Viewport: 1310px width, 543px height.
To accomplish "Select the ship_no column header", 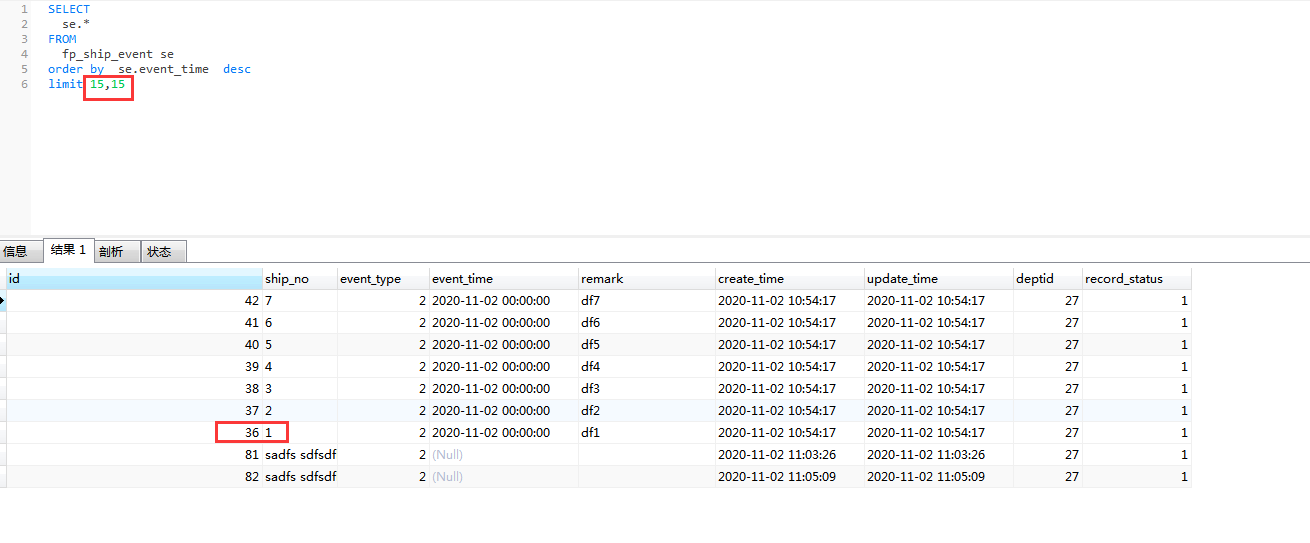I will tap(299, 279).
